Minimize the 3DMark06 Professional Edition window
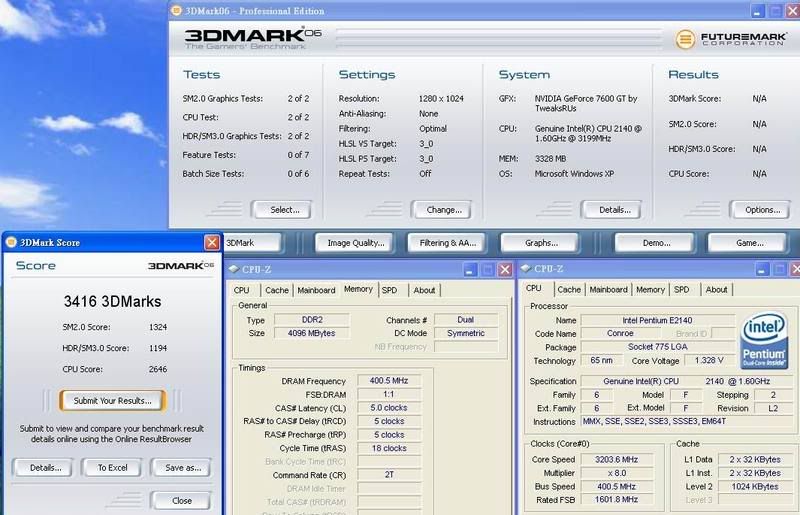The height and width of the screenshot is (515, 800). [x=757, y=11]
